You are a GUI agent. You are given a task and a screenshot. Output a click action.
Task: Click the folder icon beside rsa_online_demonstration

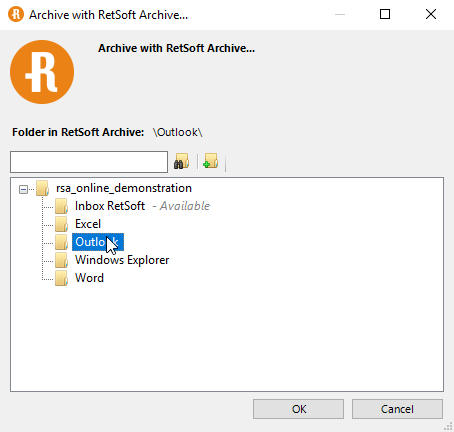pyautogui.click(x=43, y=188)
